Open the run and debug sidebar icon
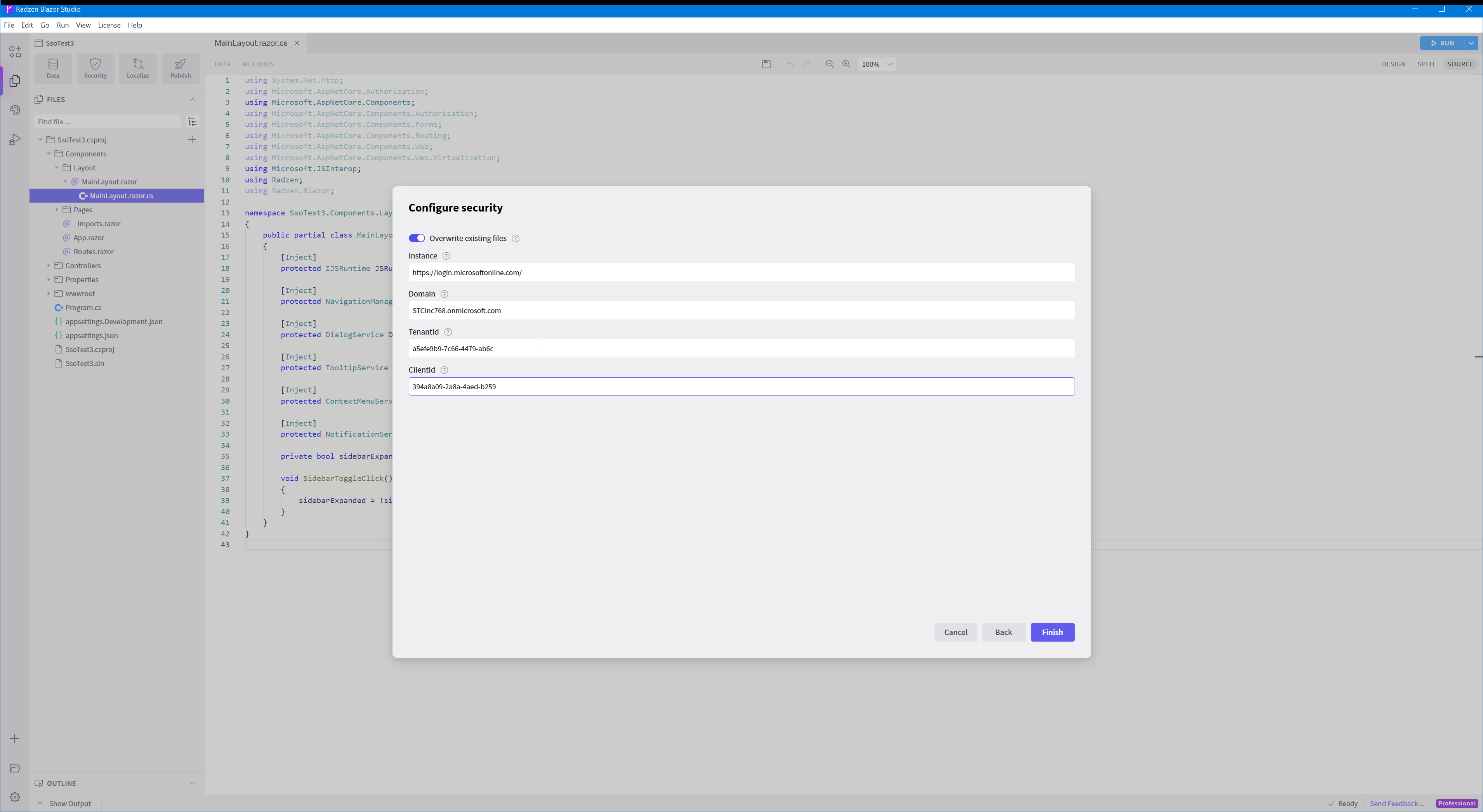The height and width of the screenshot is (812, 1483). (x=15, y=140)
